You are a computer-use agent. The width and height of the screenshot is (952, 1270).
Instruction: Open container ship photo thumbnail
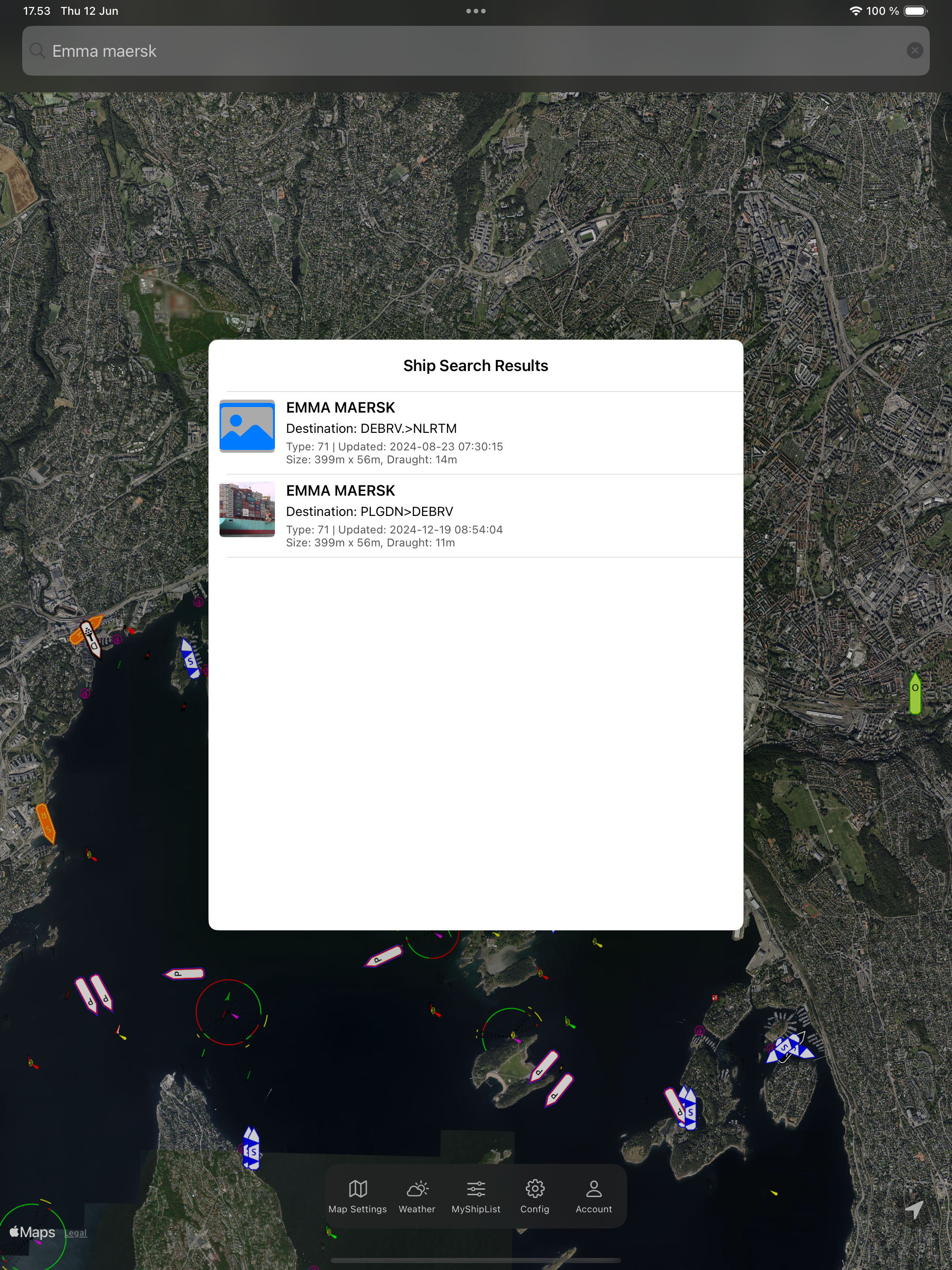click(247, 509)
